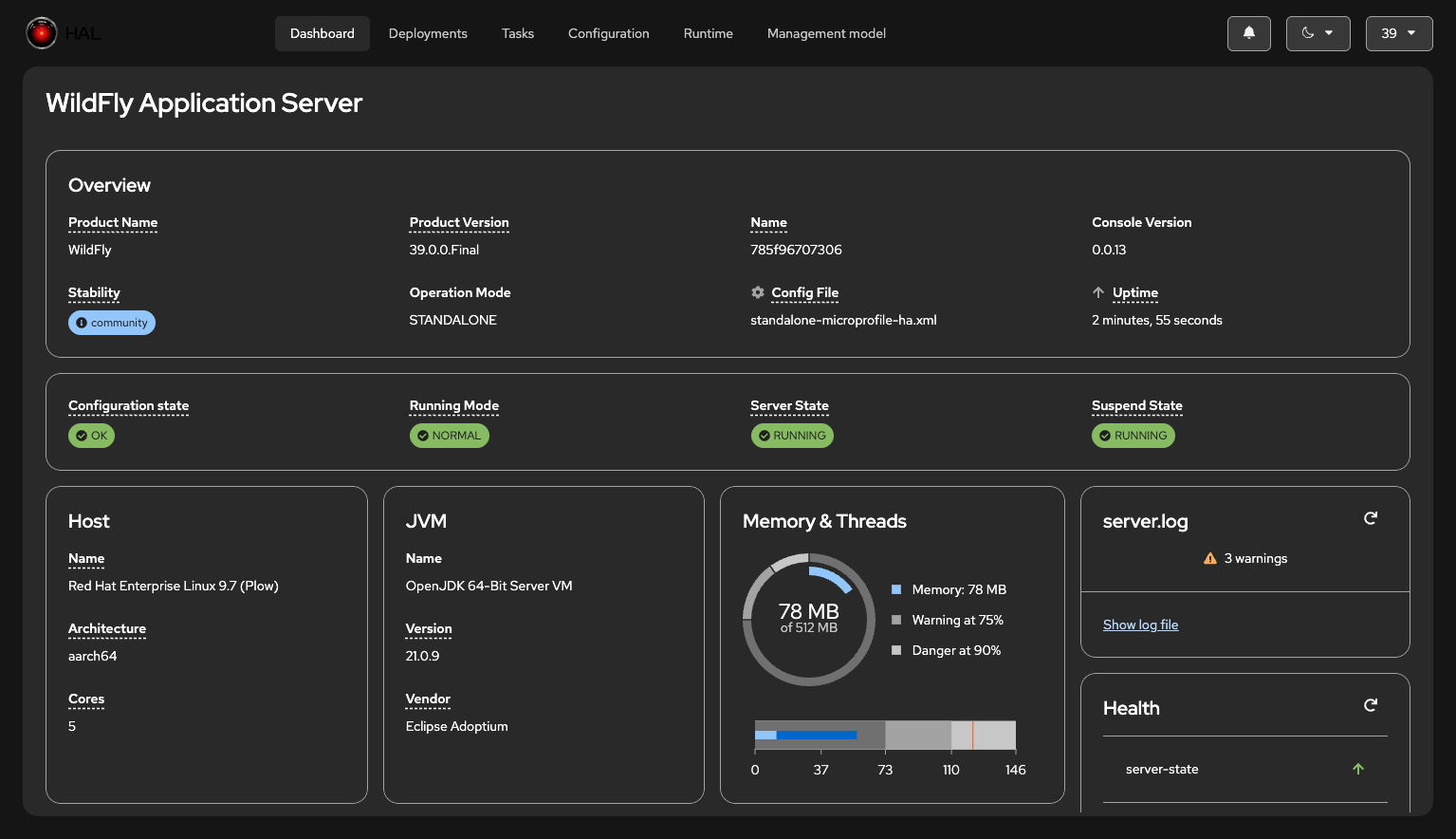Click the Configuration state OK badge
Image resolution: width=1456 pixels, height=839 pixels.
point(91,436)
